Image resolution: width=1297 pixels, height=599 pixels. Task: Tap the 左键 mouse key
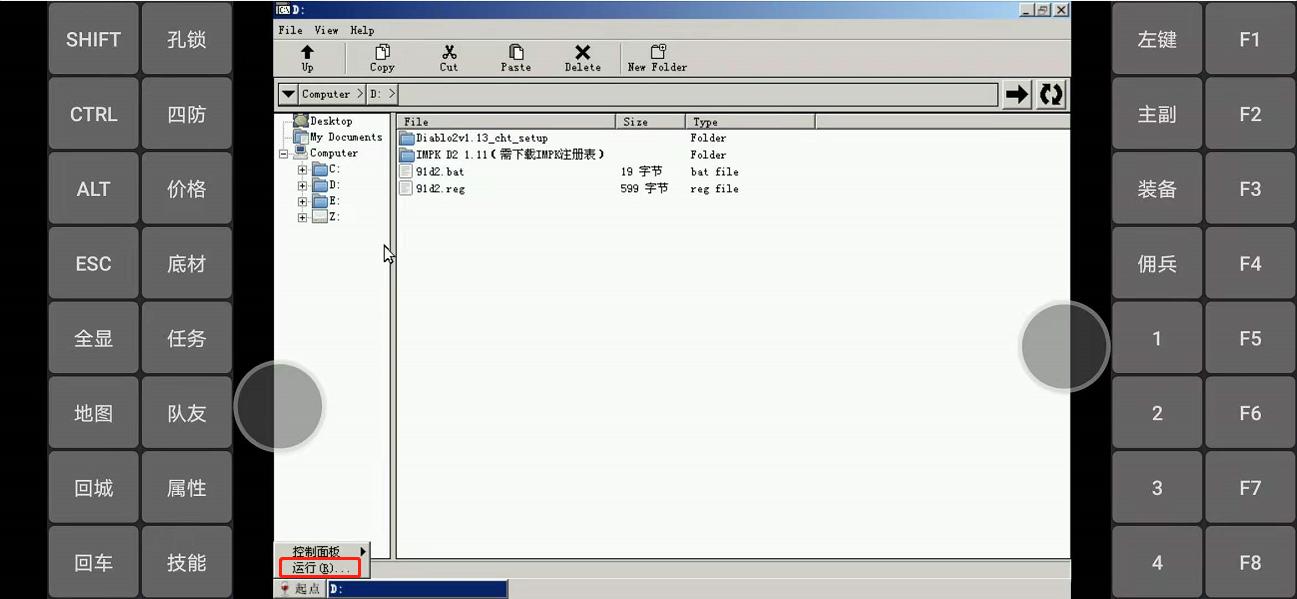(1157, 39)
